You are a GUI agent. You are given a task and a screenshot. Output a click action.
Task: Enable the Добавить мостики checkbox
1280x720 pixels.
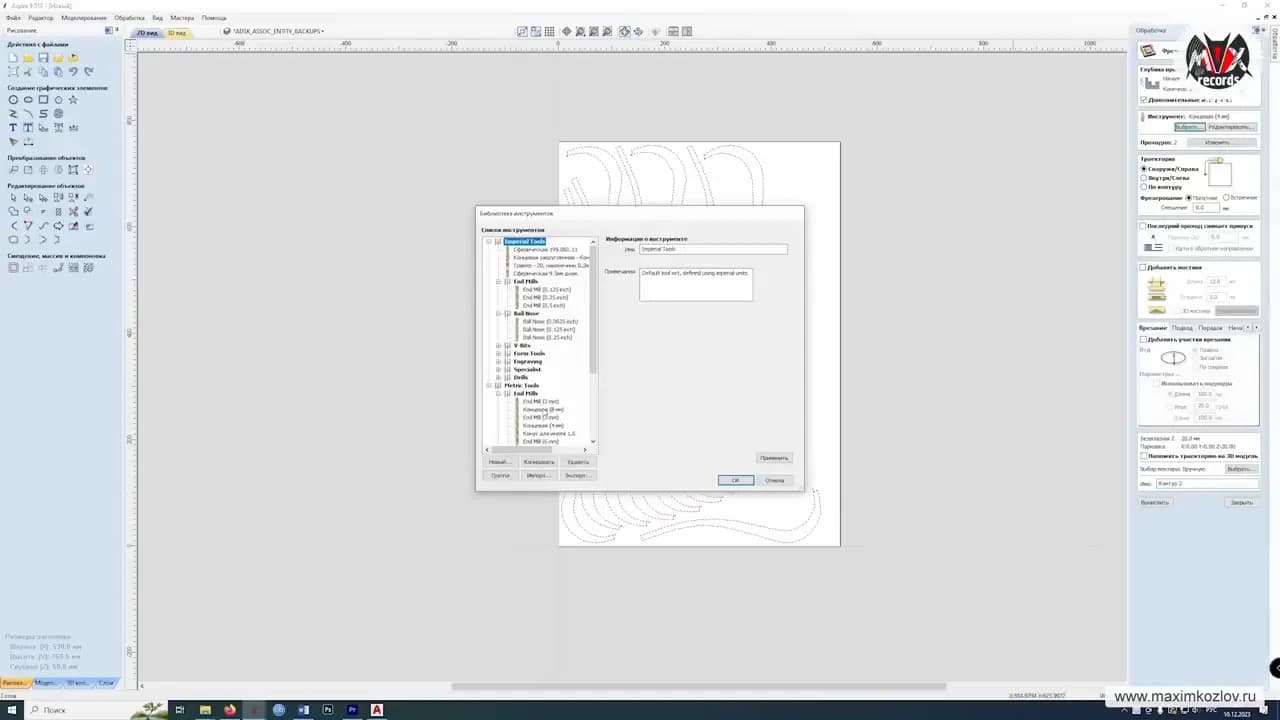click(x=1144, y=267)
